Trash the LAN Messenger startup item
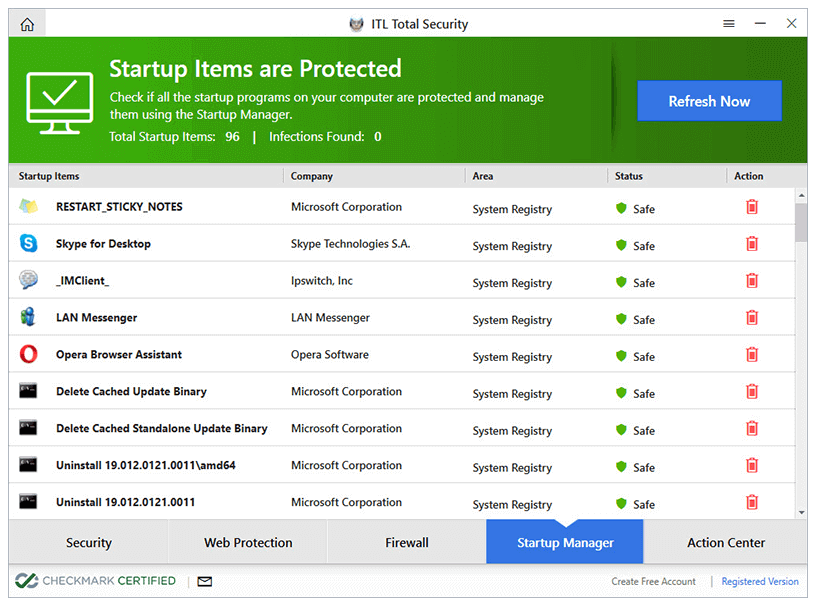Image resolution: width=816 pixels, height=606 pixels. [752, 318]
